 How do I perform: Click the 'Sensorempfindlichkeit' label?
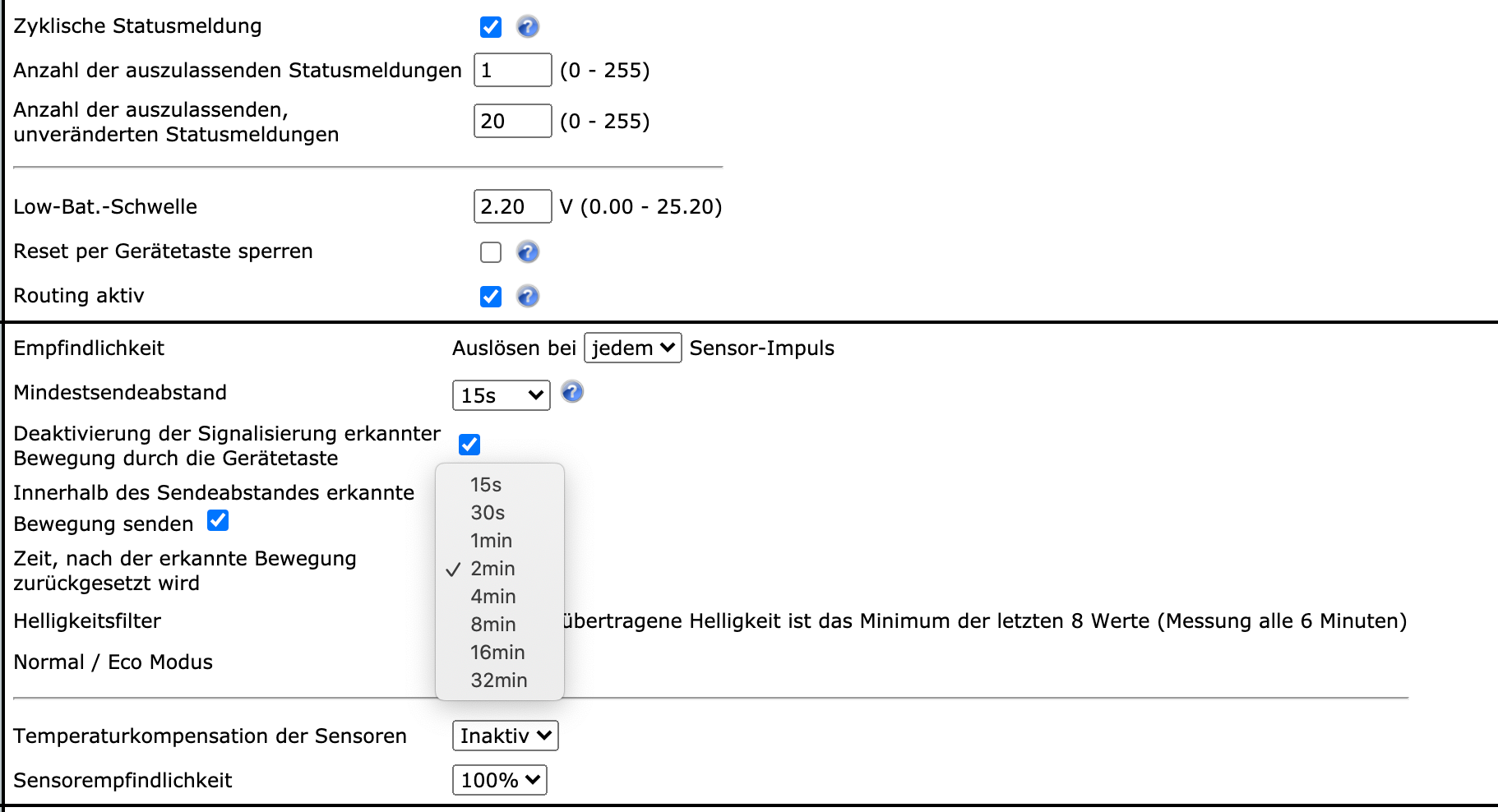[x=123, y=780]
